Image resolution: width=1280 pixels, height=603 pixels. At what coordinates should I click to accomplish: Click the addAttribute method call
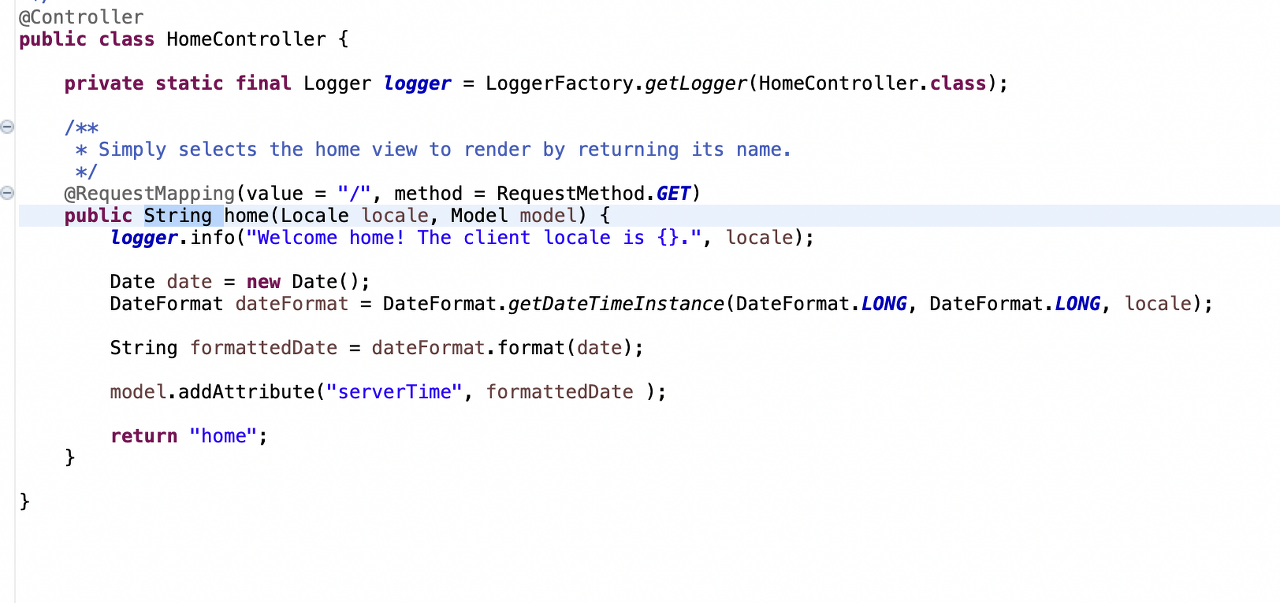[x=247, y=391]
